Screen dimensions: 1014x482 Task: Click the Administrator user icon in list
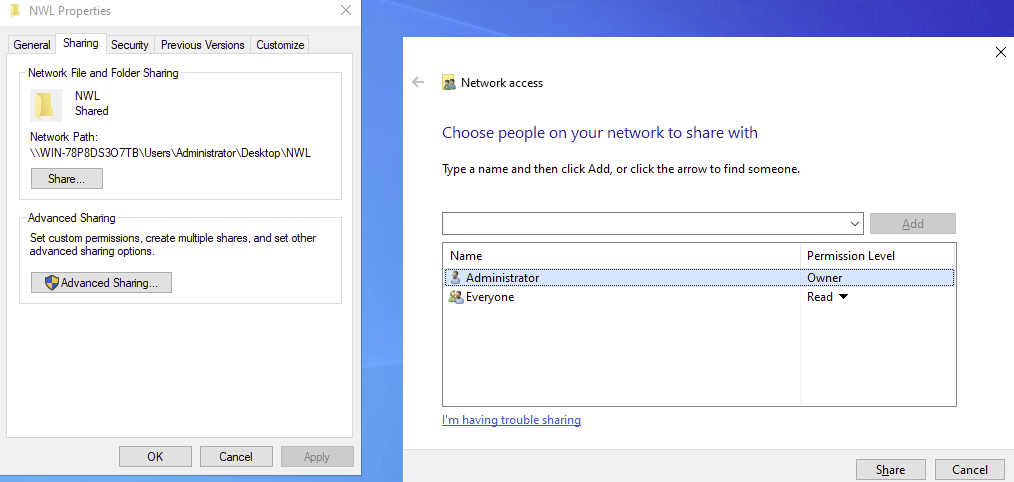tap(456, 278)
